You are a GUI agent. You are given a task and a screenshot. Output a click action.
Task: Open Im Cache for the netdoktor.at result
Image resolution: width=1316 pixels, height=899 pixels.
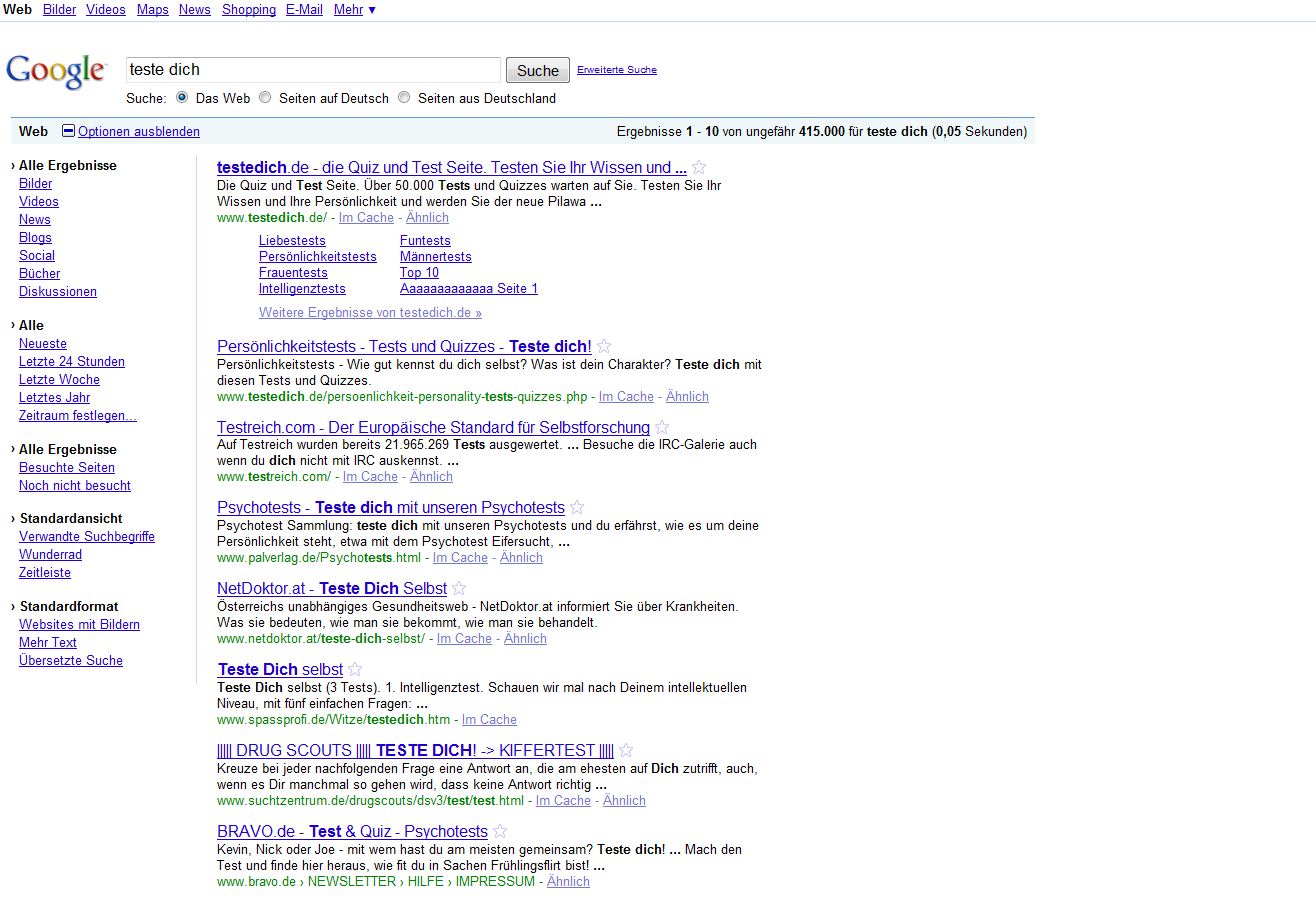(x=464, y=638)
